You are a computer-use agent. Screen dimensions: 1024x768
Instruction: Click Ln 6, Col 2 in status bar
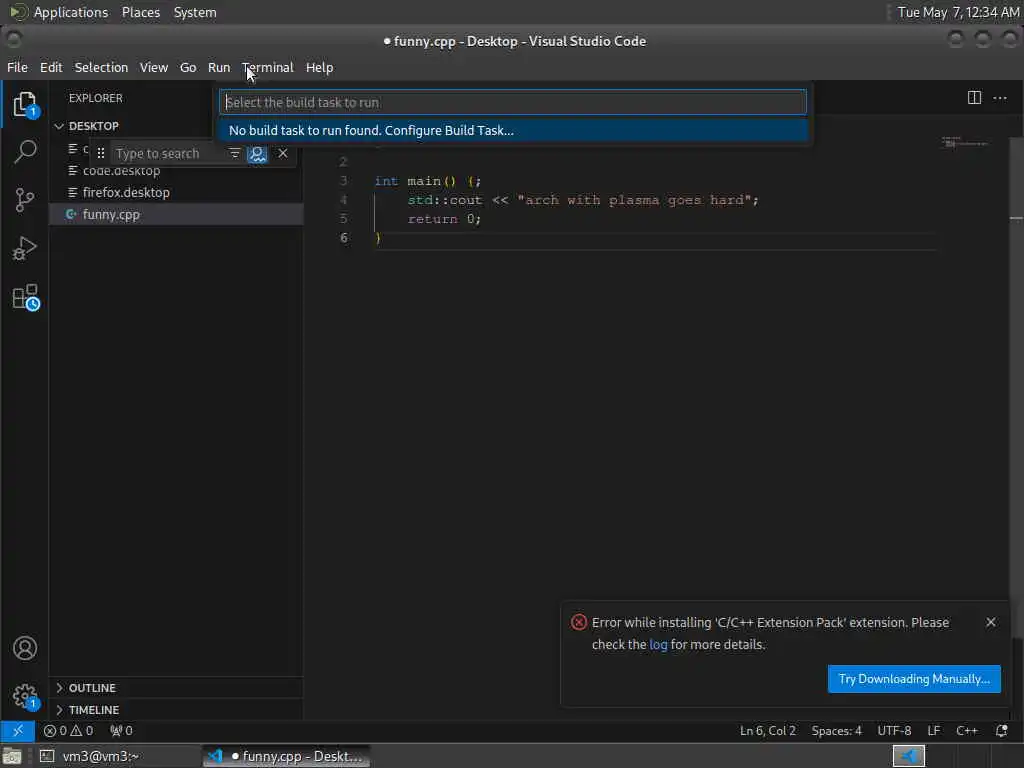767,730
